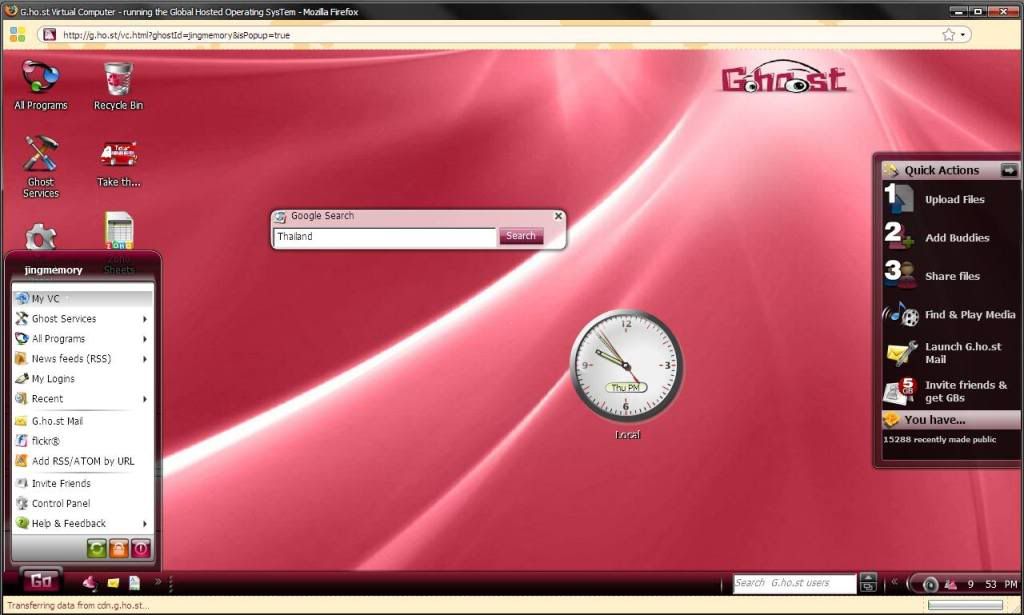Click the You have... section header

950,420
